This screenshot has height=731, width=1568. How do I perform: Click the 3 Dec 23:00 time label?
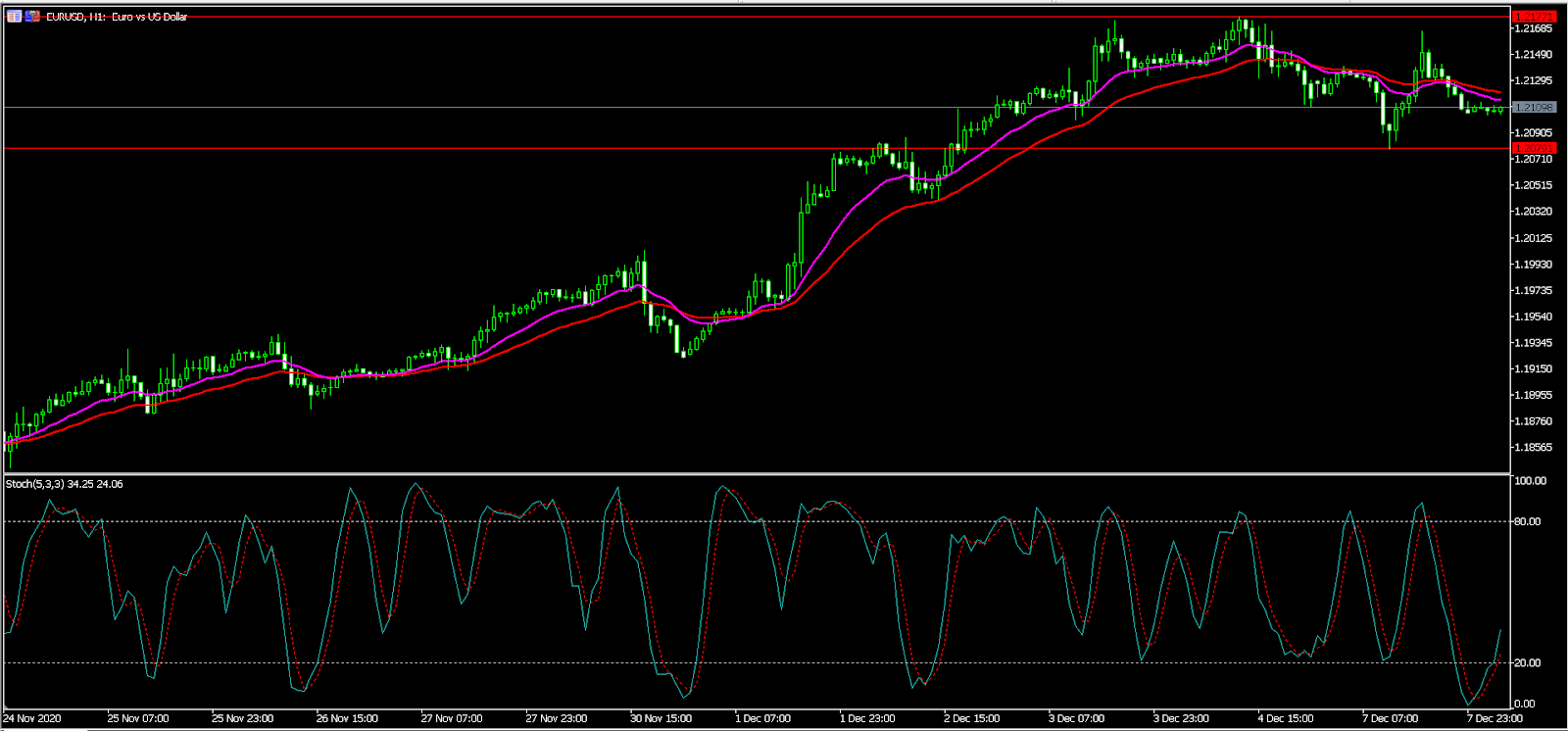[x=1181, y=718]
